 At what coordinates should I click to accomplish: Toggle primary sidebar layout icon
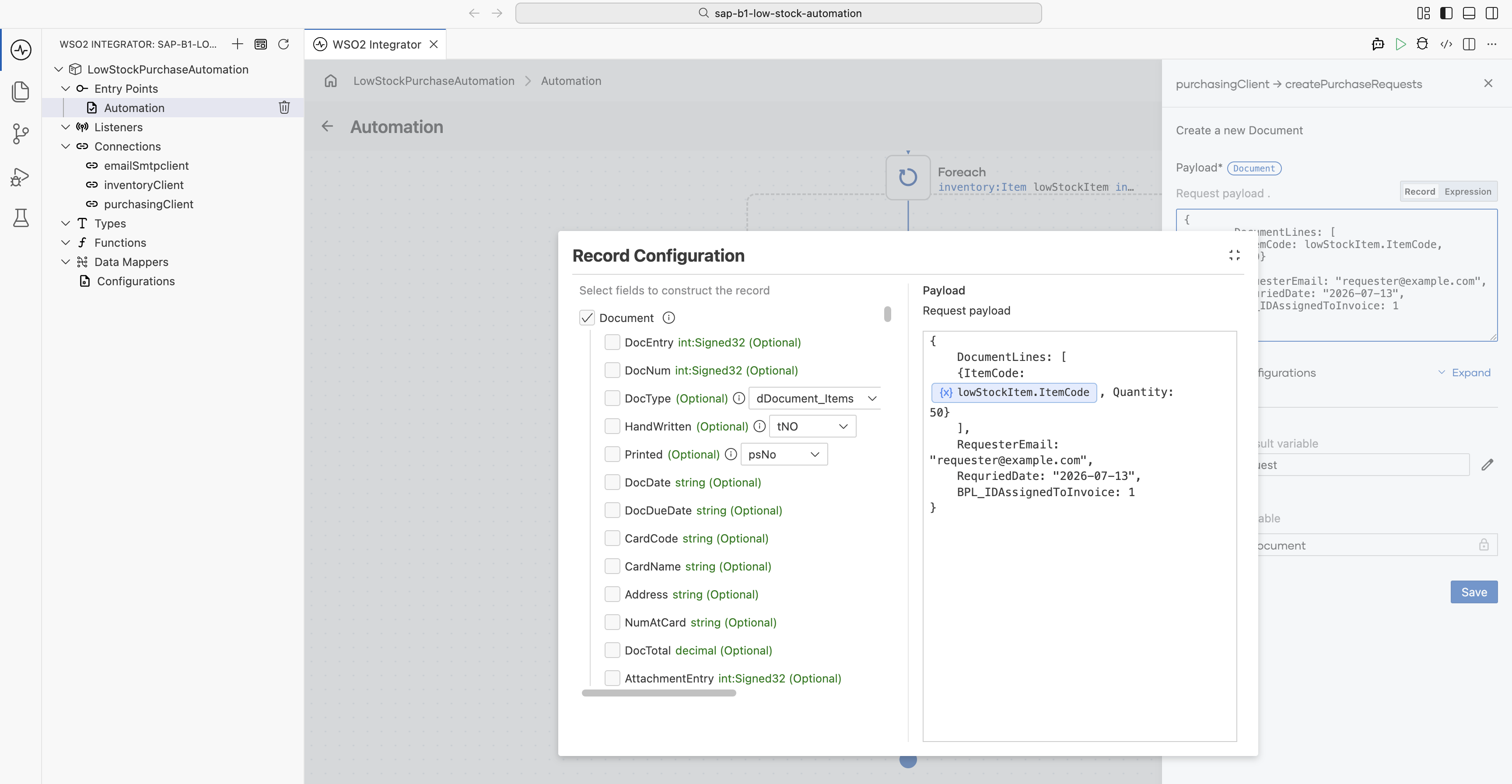tap(1446, 13)
